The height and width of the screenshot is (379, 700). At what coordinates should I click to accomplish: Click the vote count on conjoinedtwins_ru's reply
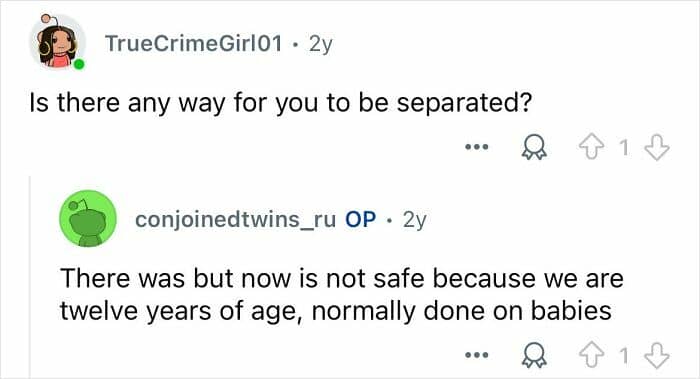coord(624,355)
